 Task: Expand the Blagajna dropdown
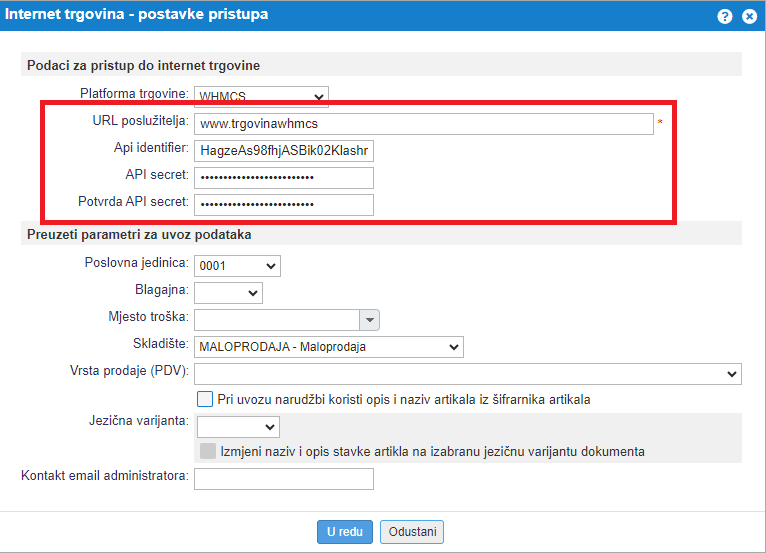coord(228,293)
